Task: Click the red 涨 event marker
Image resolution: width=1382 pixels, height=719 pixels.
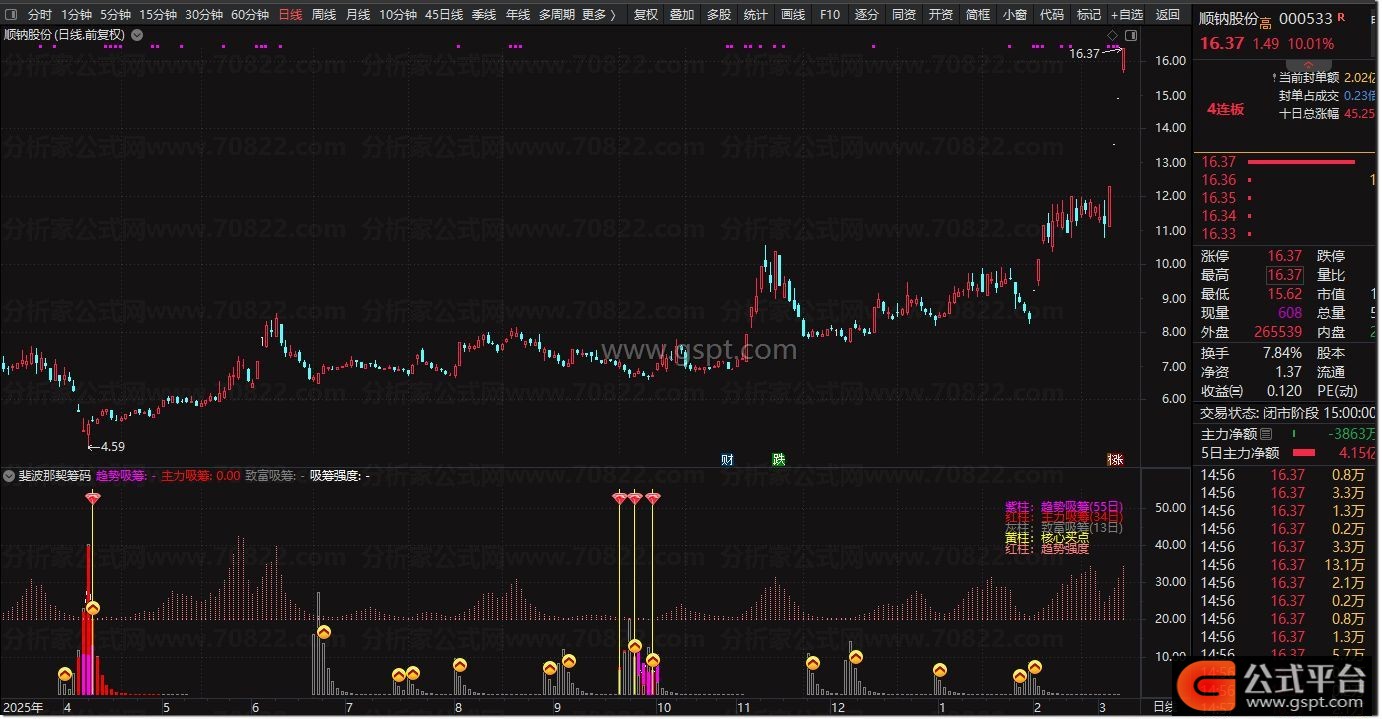Action: click(1114, 460)
